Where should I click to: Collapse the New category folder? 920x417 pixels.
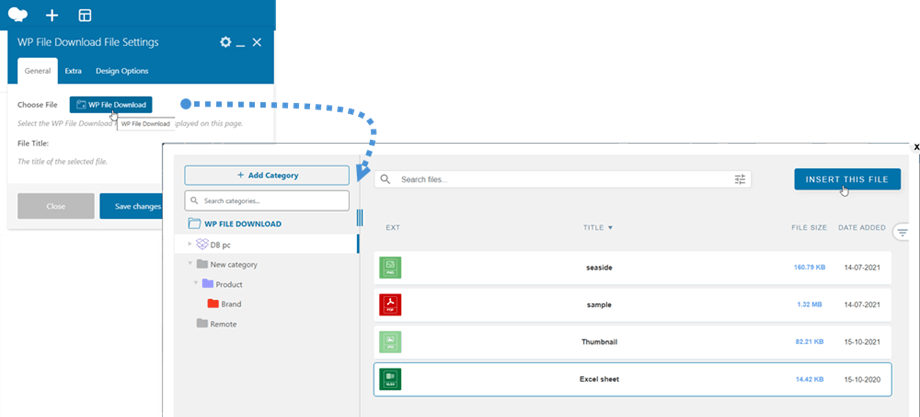189,264
